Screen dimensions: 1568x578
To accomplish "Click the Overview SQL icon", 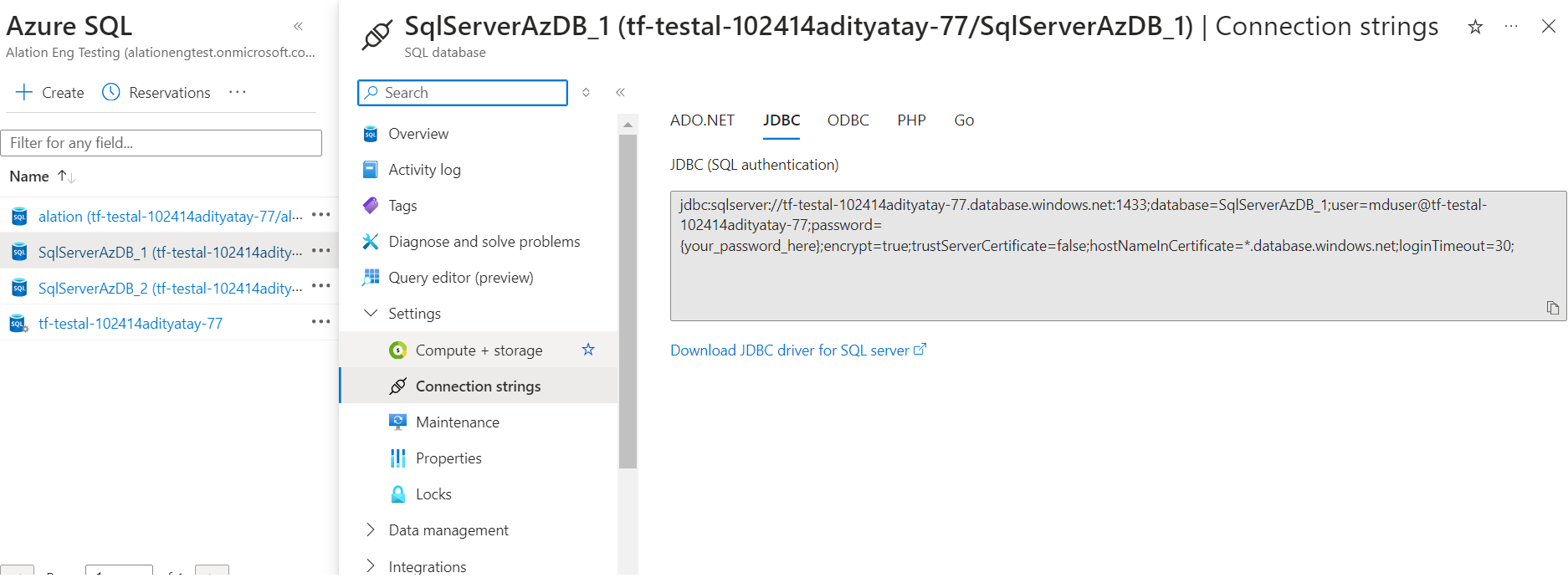I will pos(371,134).
